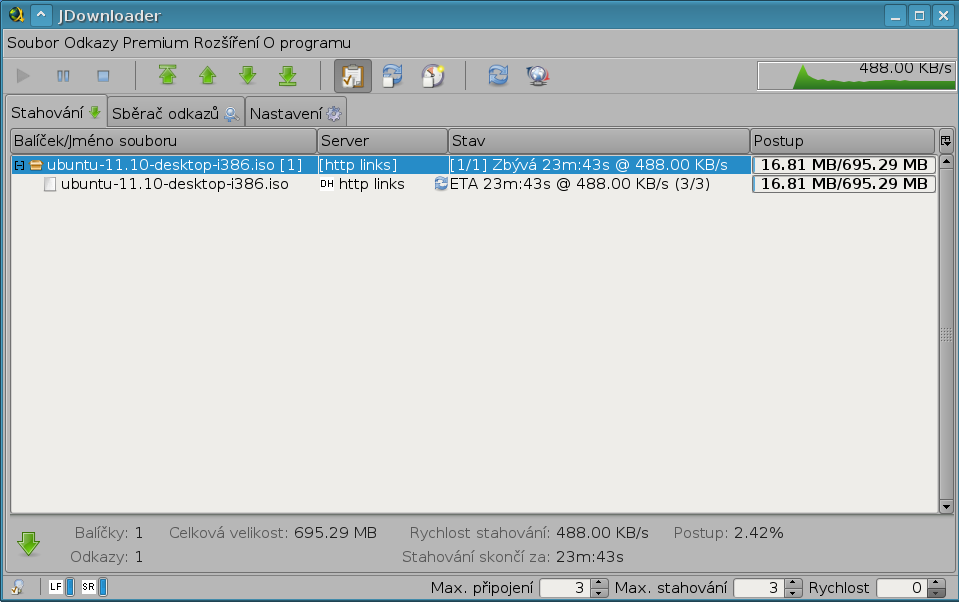
Task: Click scrollbar up arrow in download list
Action: coord(946,162)
